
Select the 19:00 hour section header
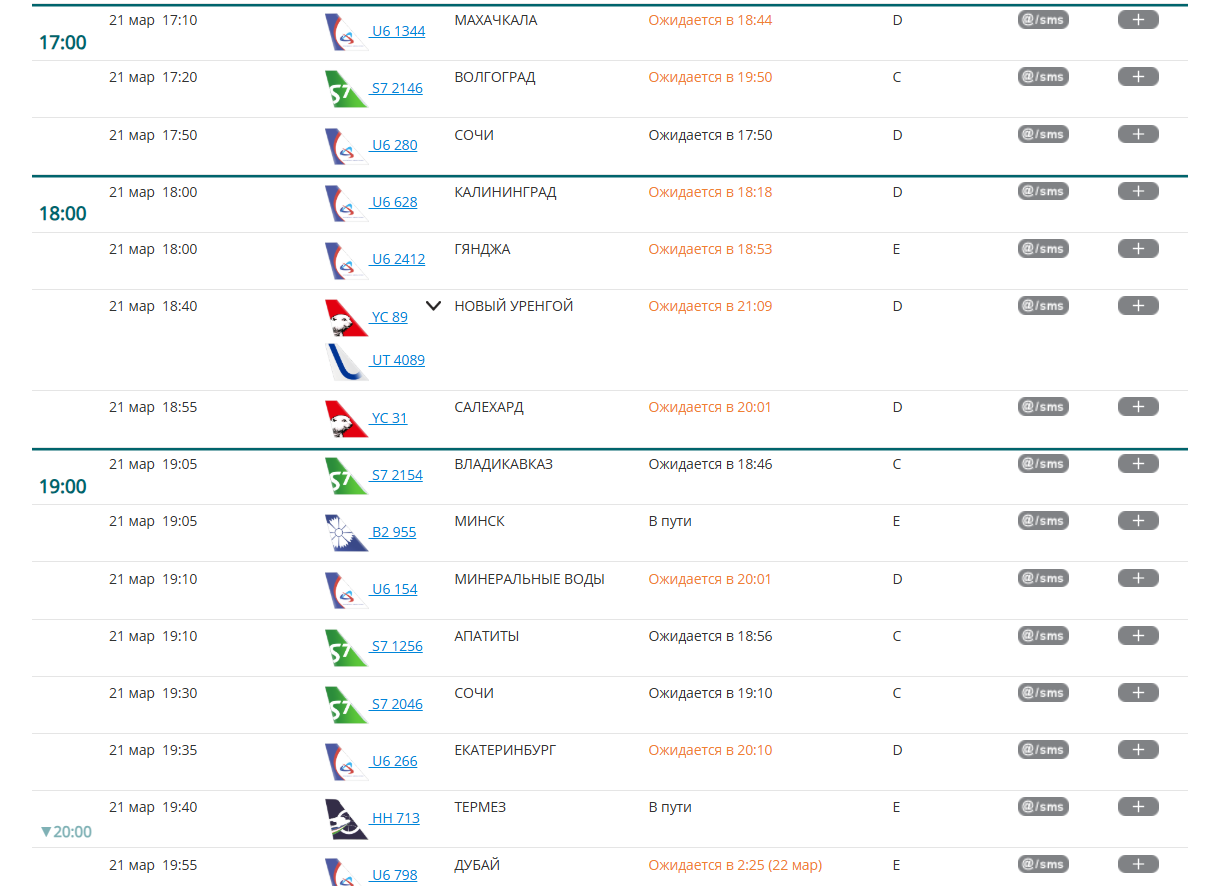pyautogui.click(x=62, y=487)
